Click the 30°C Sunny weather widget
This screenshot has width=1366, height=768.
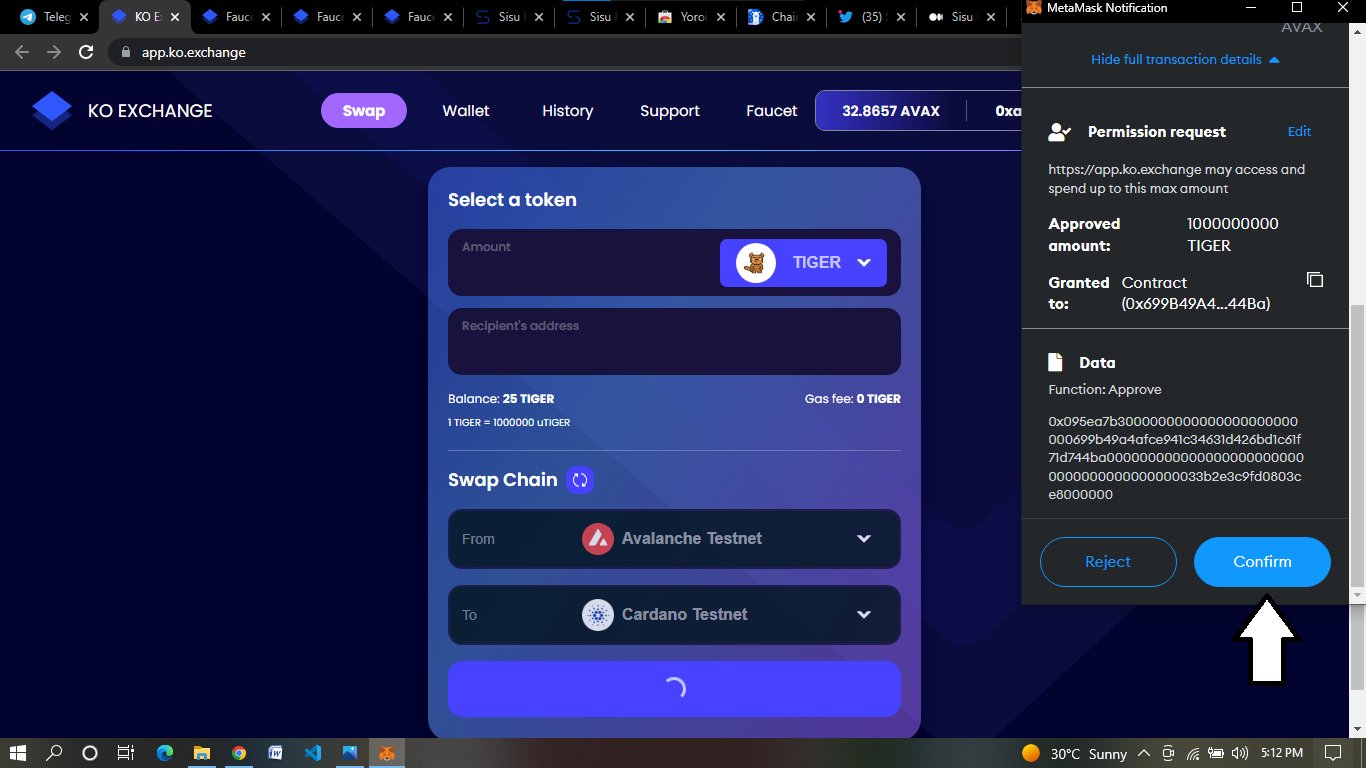pos(1074,753)
